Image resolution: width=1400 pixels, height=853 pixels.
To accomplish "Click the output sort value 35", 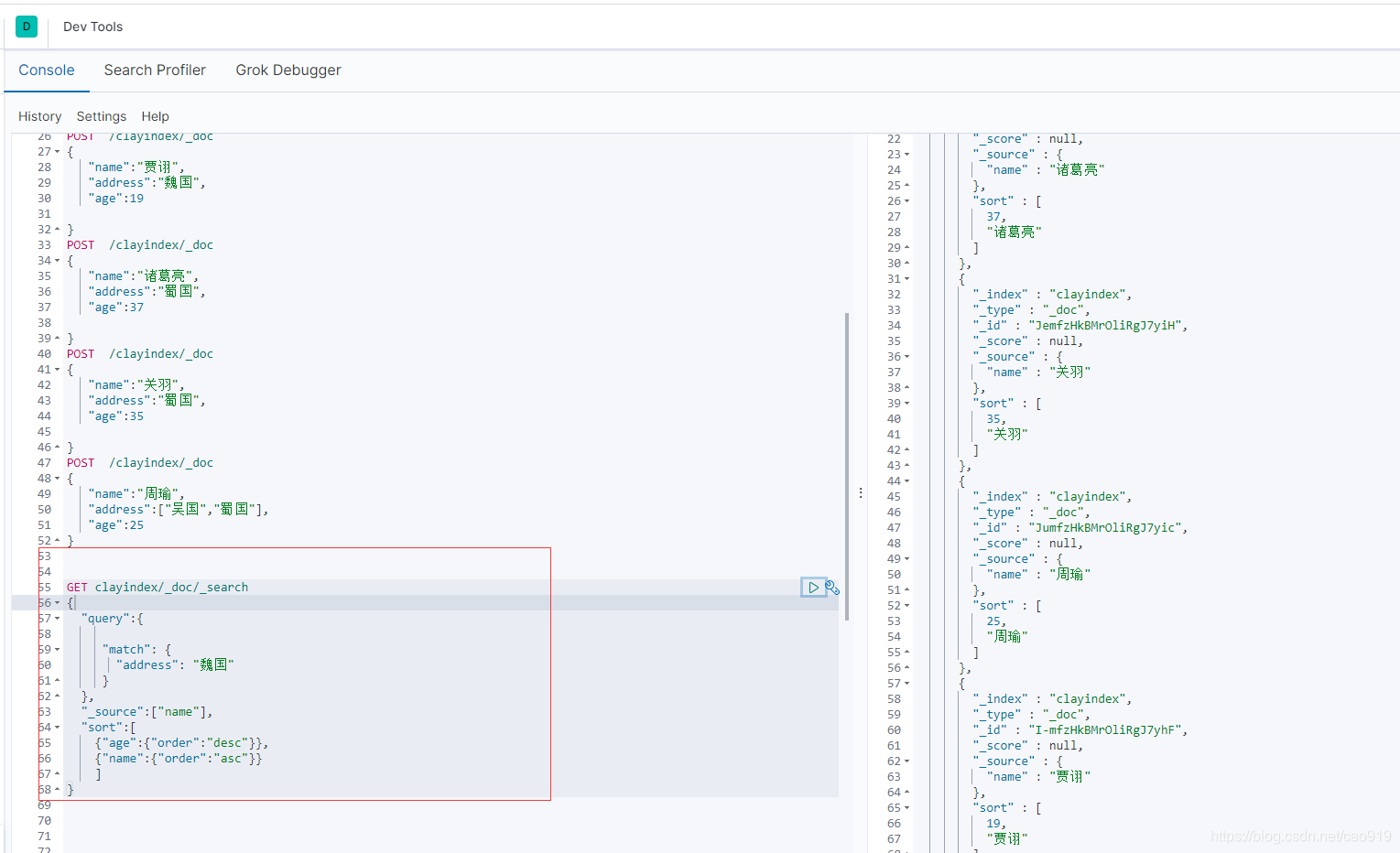I will 996,419.
